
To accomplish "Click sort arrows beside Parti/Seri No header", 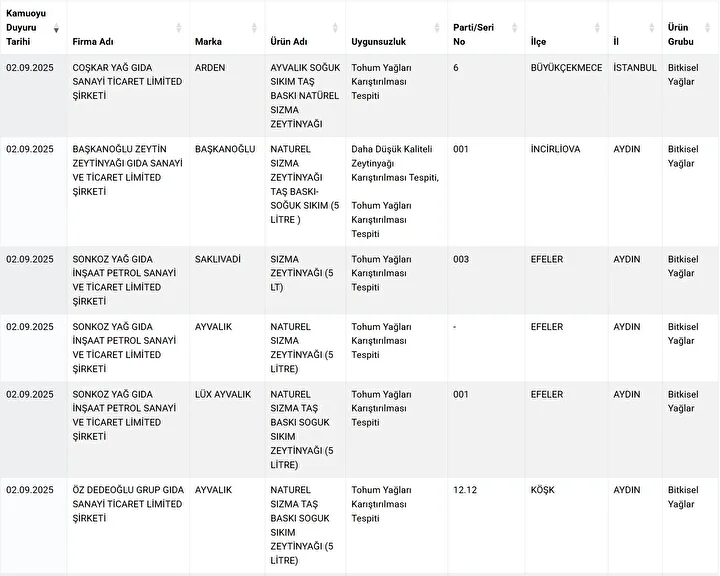I will (x=516, y=28).
